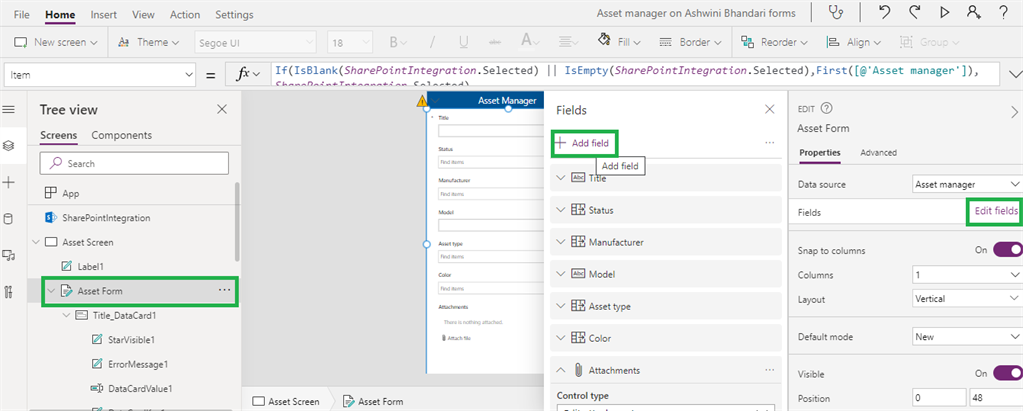Close the Fields panel

coord(770,110)
